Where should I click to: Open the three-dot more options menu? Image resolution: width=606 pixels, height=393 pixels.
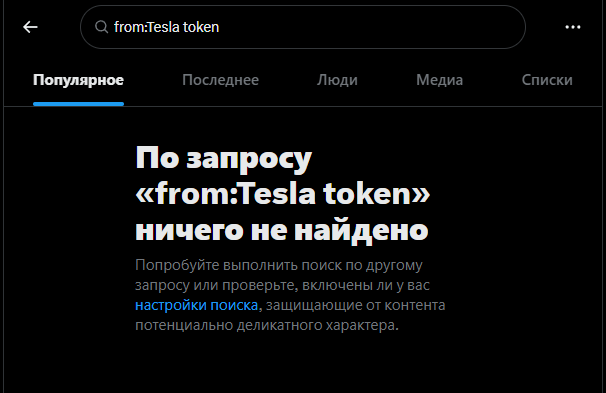572,27
